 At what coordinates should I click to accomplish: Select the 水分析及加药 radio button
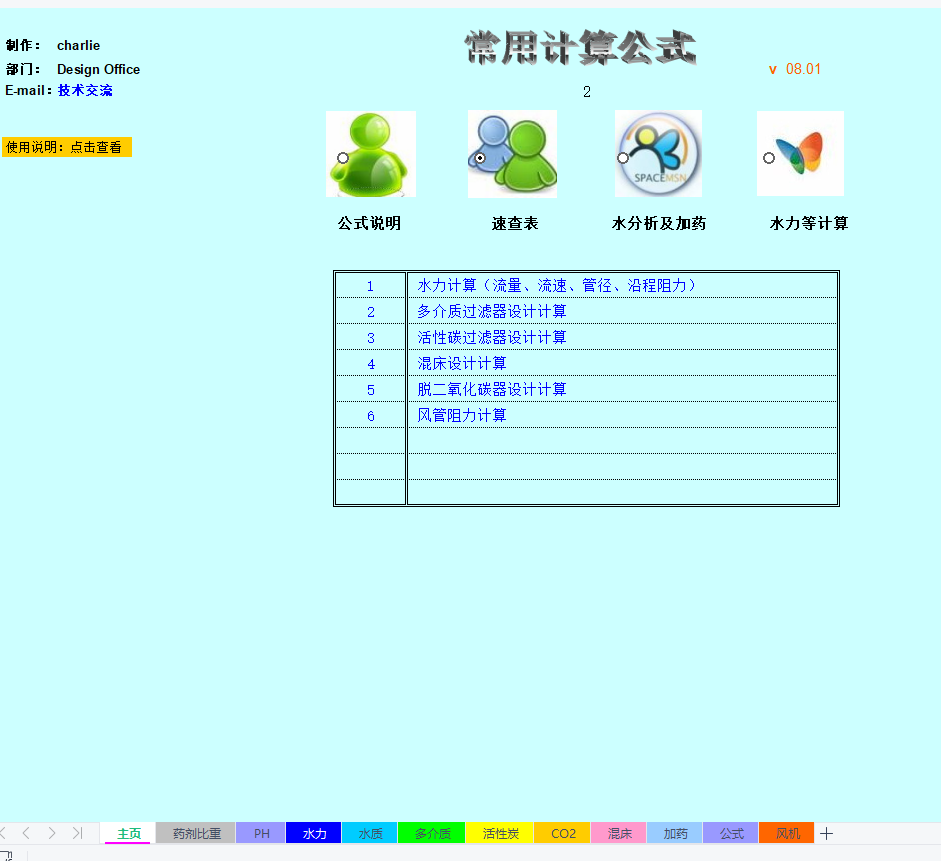point(623,158)
